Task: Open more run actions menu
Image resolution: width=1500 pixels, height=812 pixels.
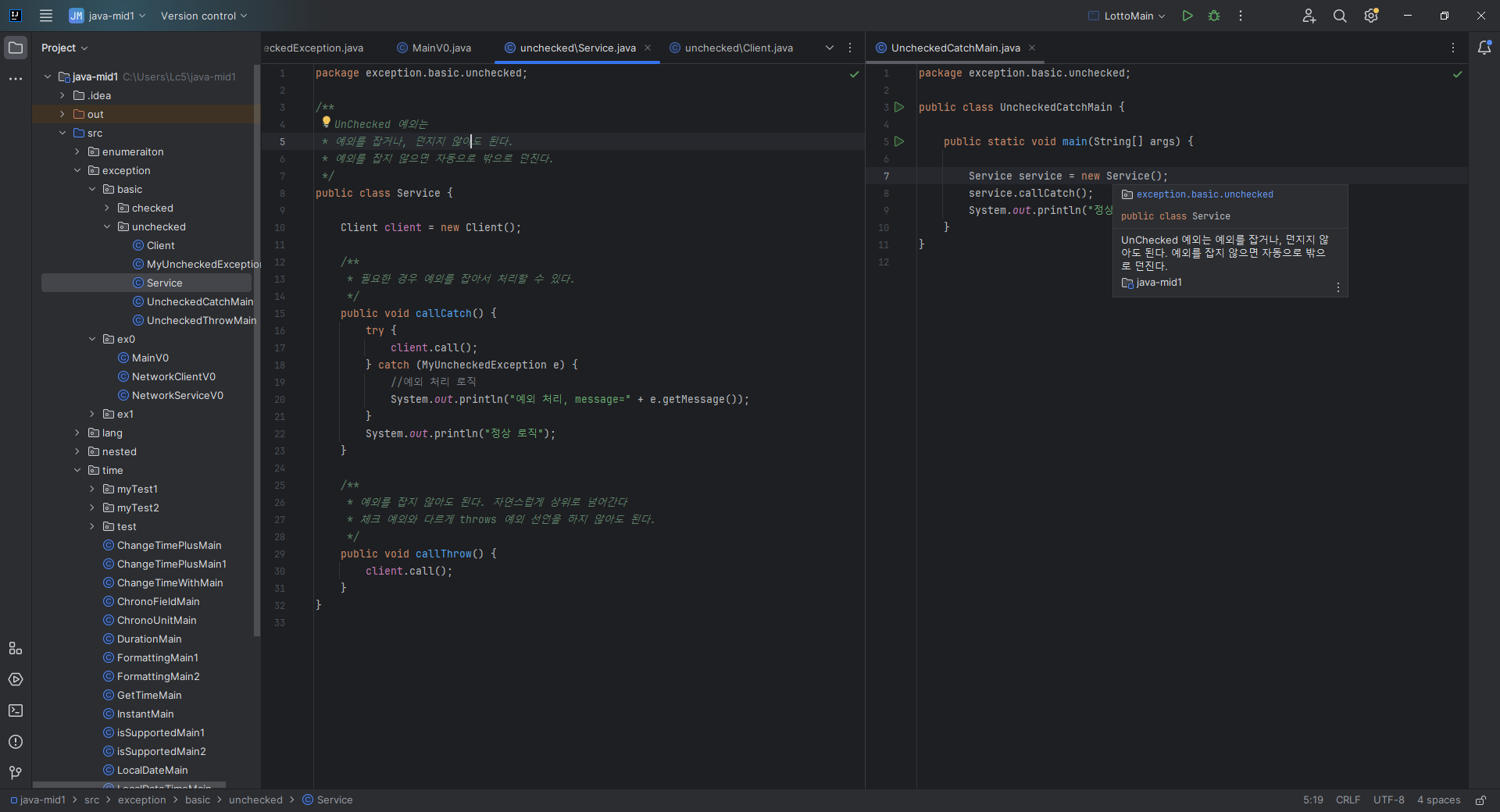Action: 1241,16
